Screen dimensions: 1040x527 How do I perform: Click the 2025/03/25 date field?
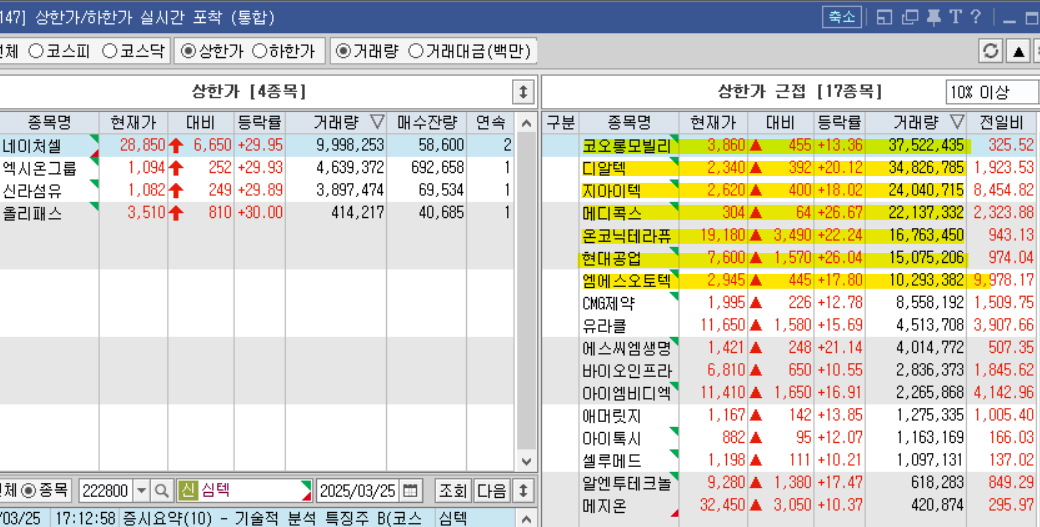(x=358, y=491)
